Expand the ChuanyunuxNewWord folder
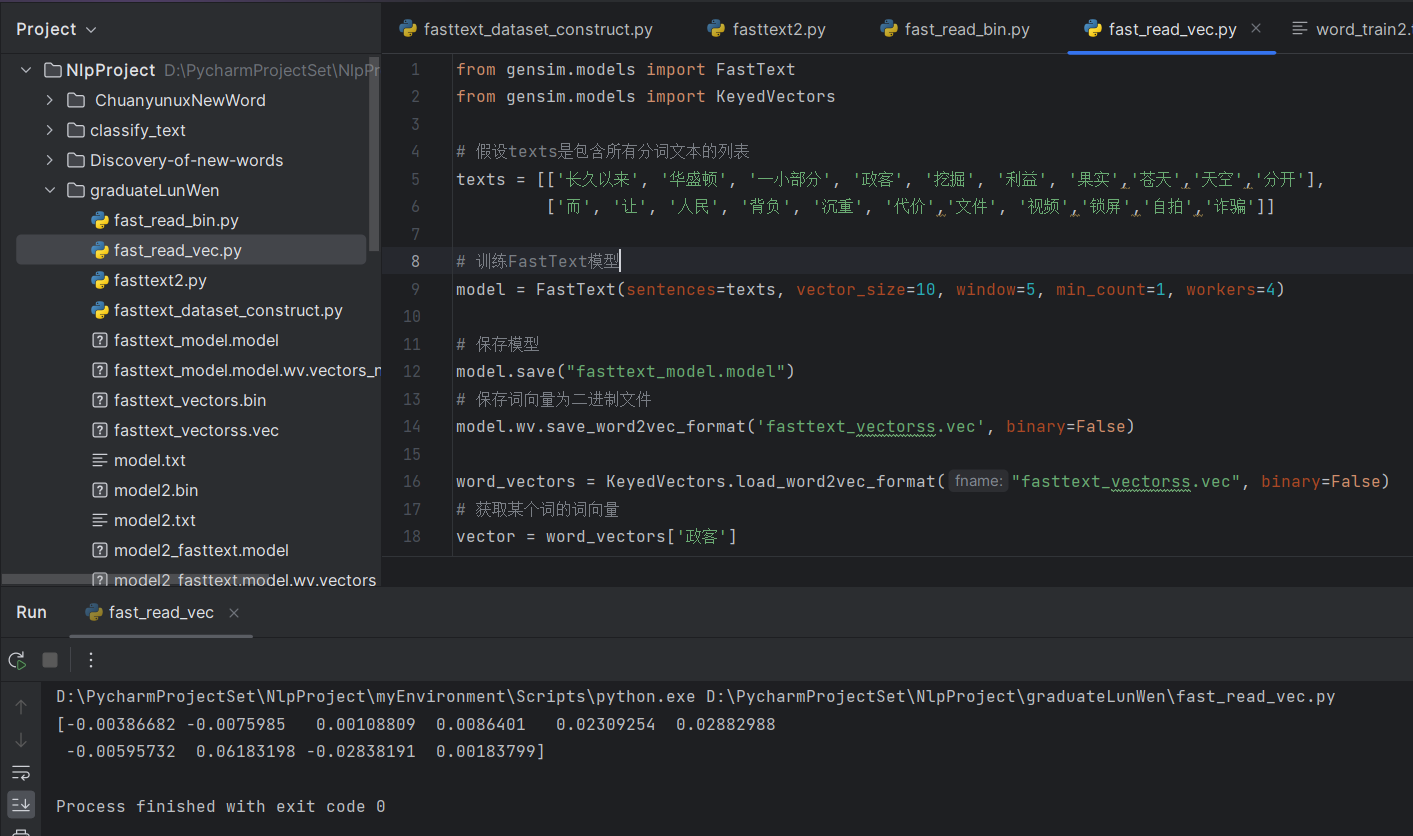Viewport: 1413px width, 836px height. point(50,100)
